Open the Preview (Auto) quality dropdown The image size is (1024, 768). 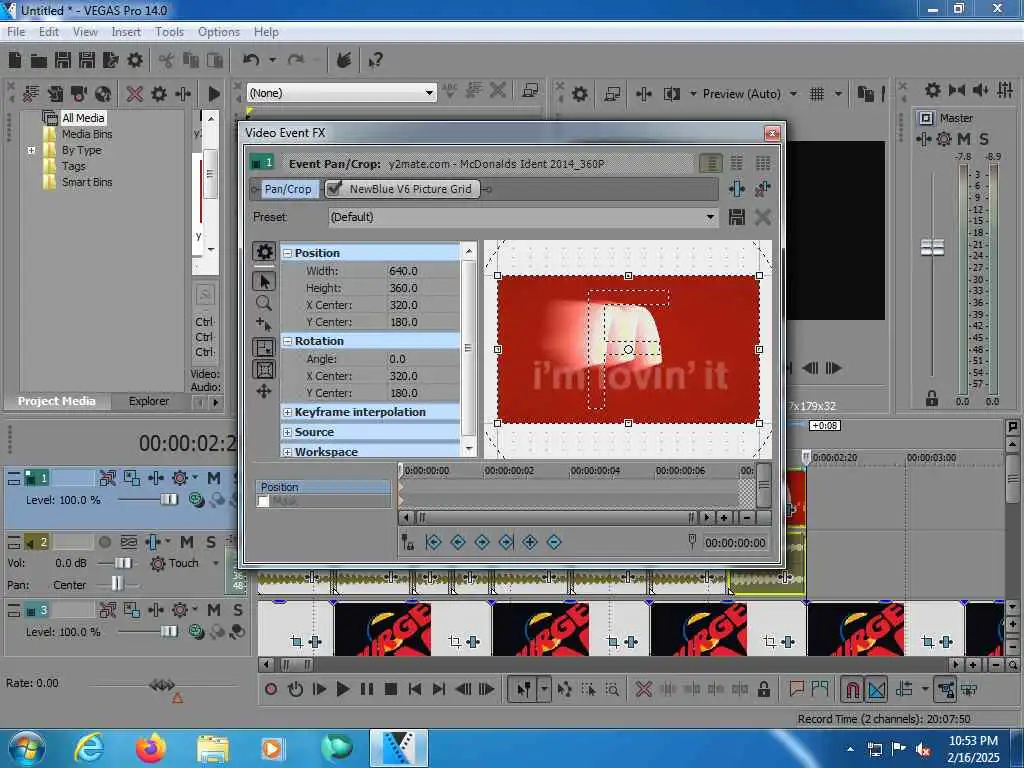793,94
